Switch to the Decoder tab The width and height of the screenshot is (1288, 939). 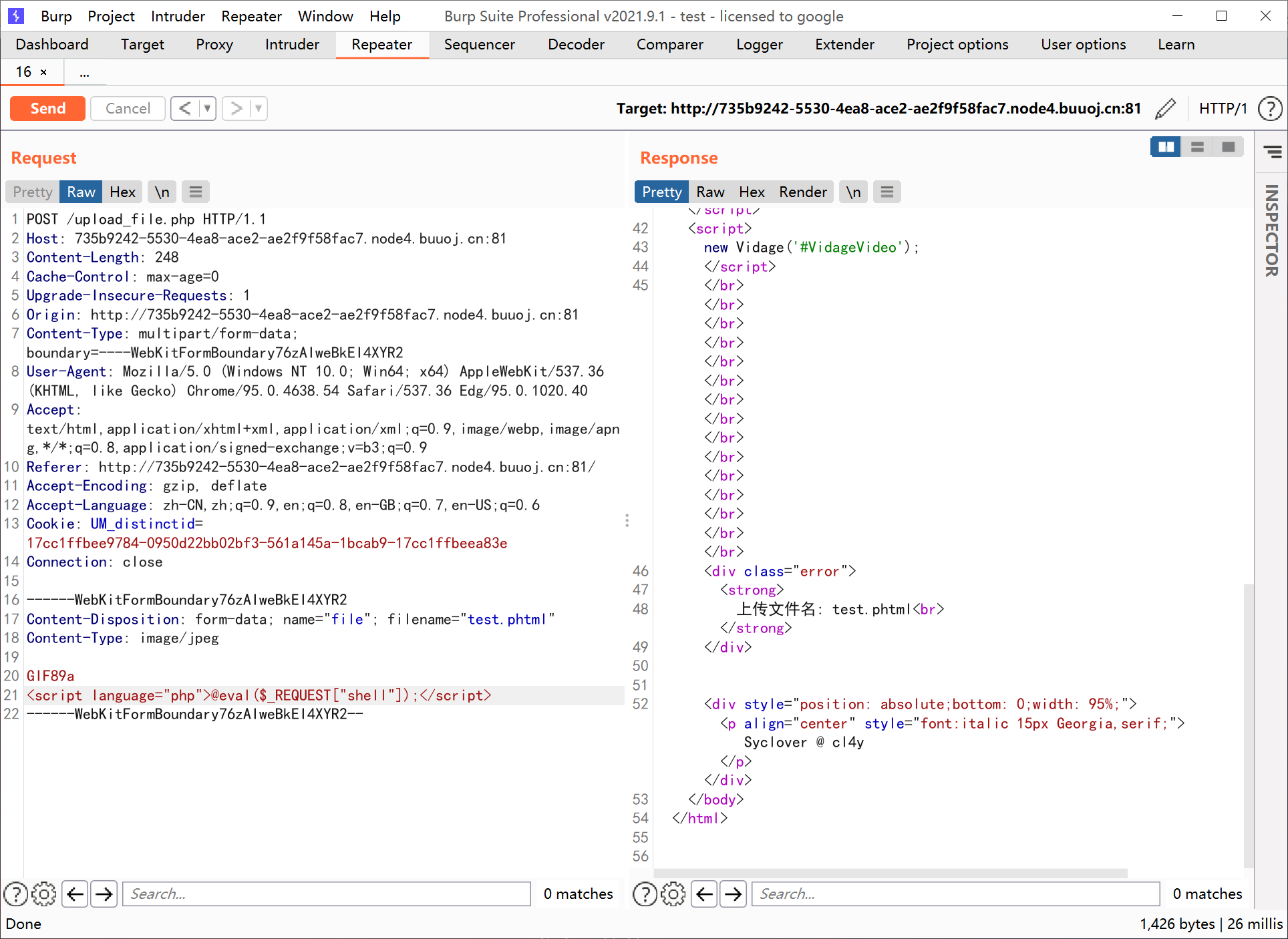point(576,45)
